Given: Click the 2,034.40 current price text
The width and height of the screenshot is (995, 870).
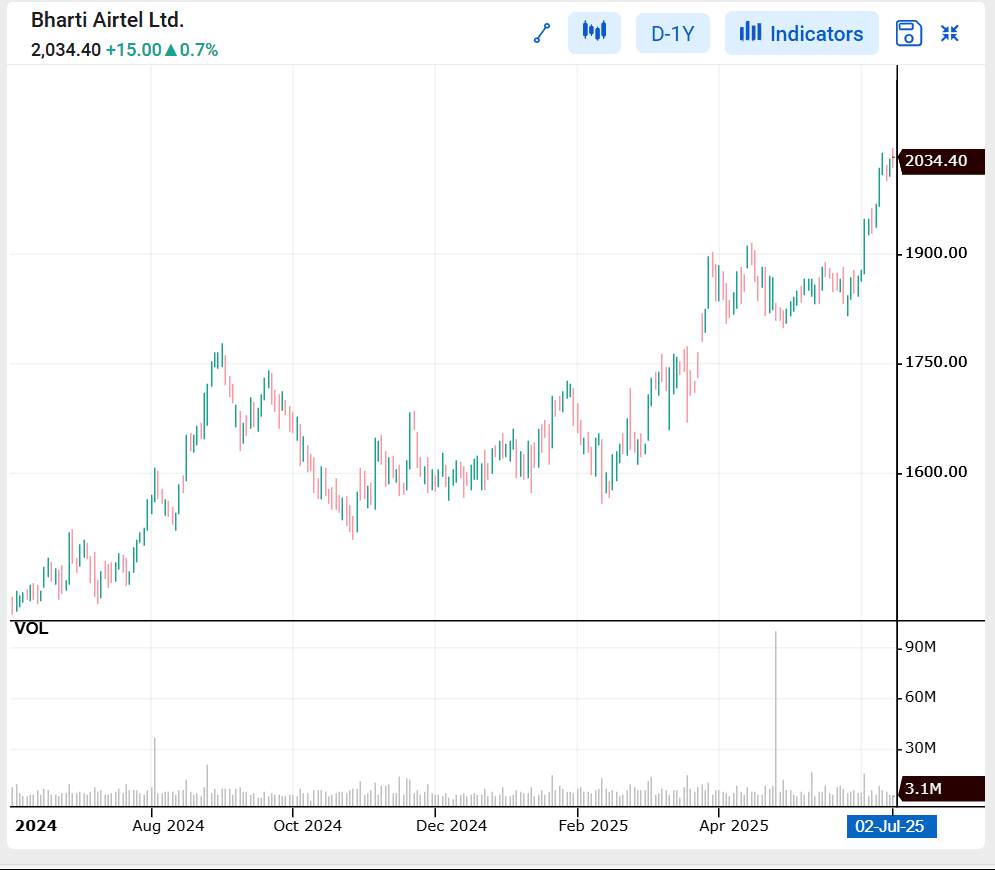Looking at the screenshot, I should (x=66, y=50).
